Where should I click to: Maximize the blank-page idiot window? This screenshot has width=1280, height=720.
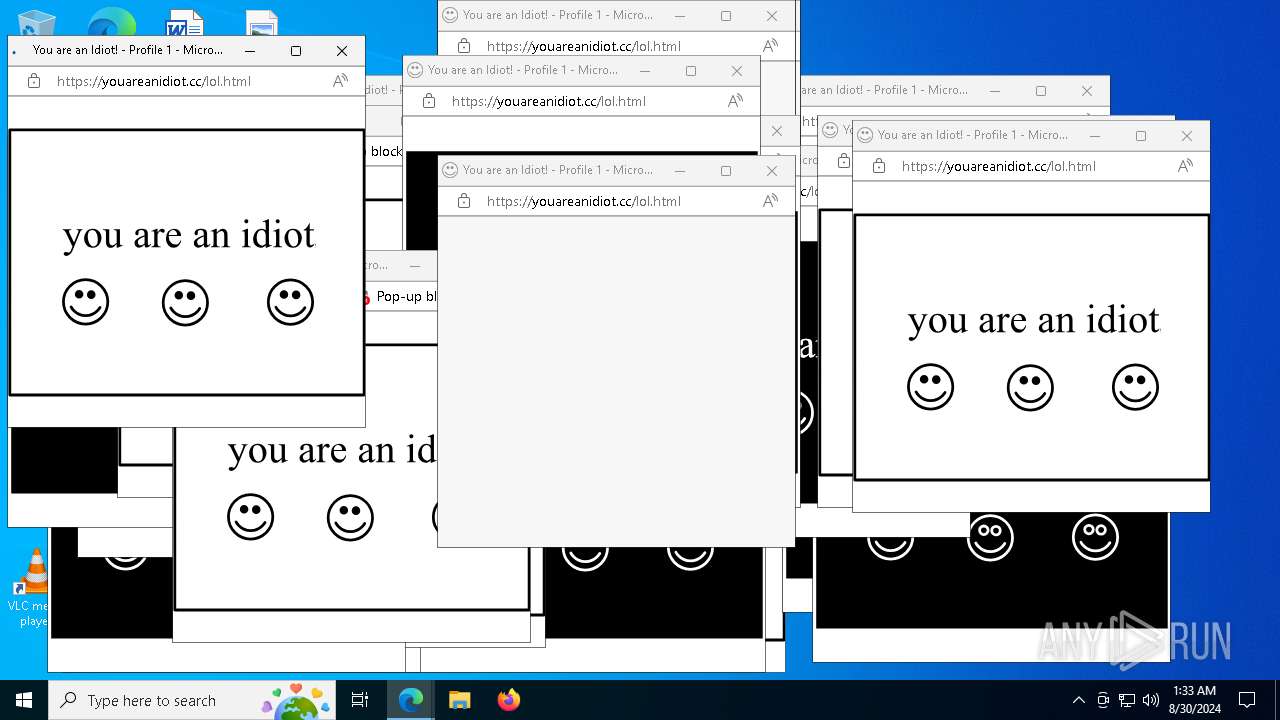pyautogui.click(x=726, y=171)
